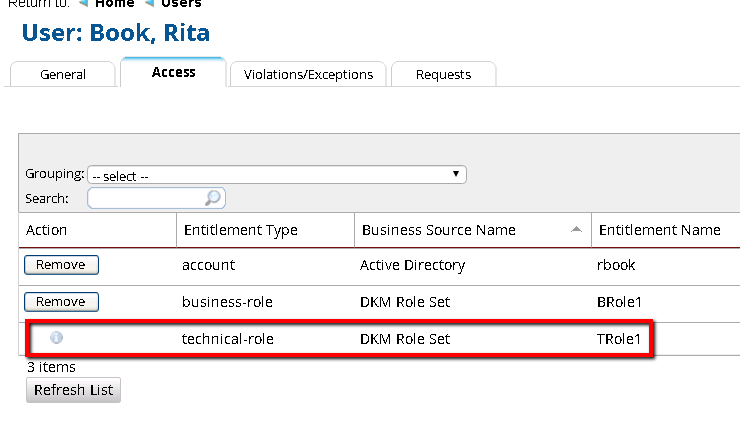The image size is (740, 421).
Task: Select the Access tab
Action: (x=173, y=72)
